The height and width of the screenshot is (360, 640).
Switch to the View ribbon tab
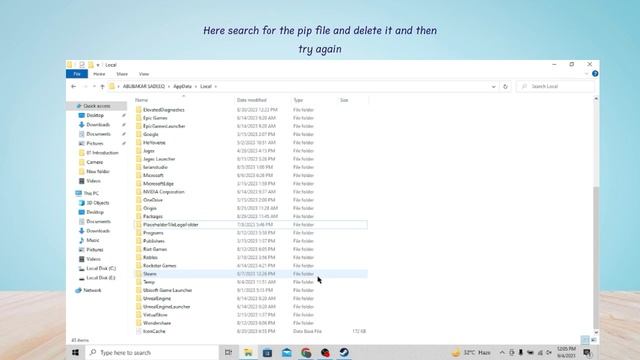[144, 74]
